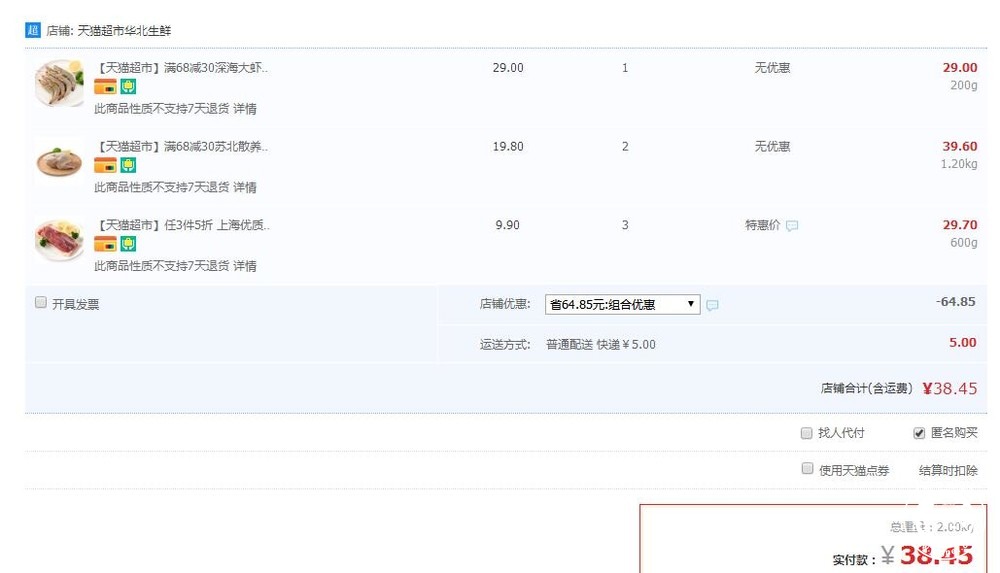Click the store total ¥38.45
Viewport: 1000px width, 573px height.
point(950,389)
